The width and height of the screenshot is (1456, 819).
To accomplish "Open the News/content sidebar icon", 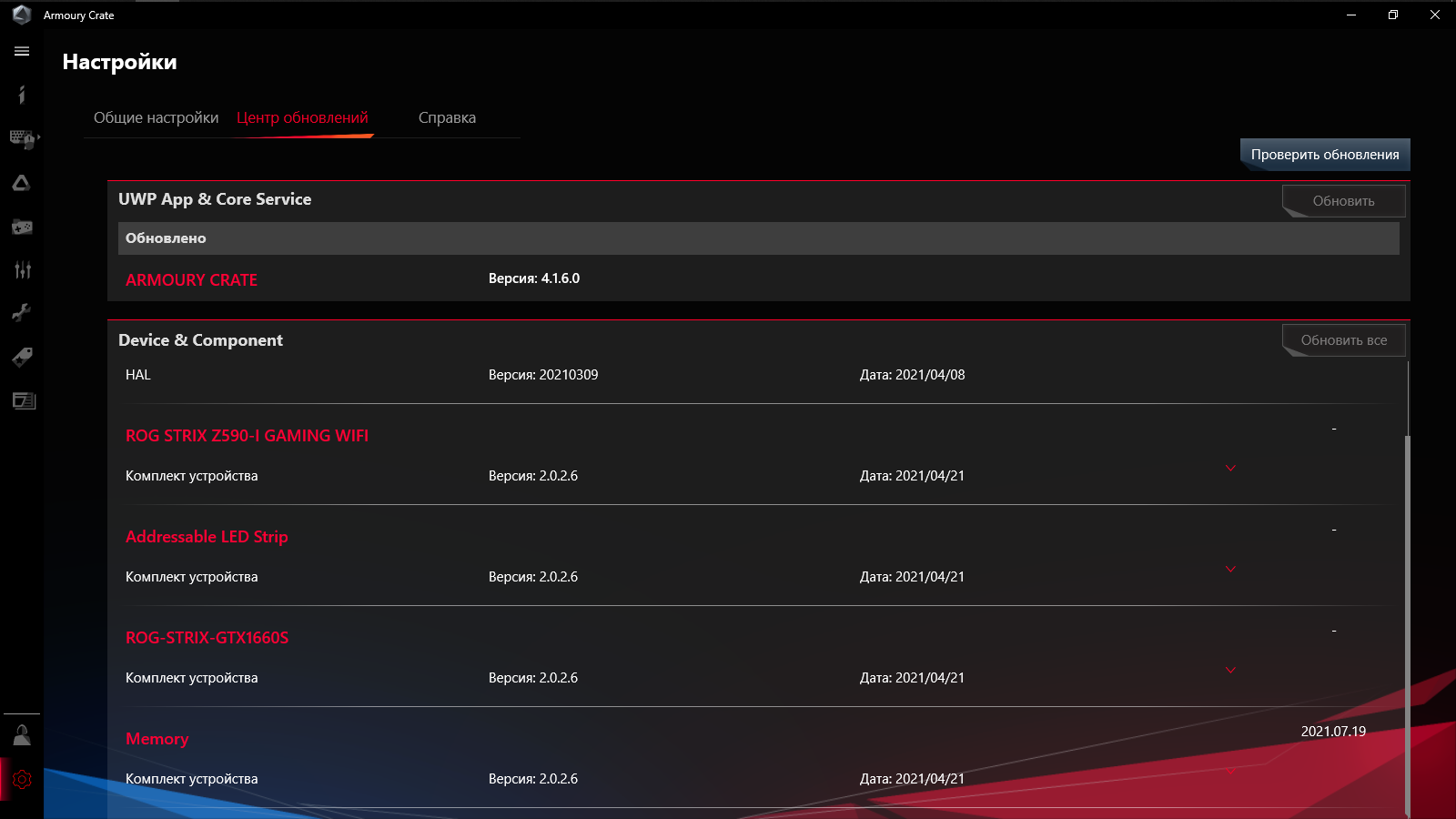I will pyautogui.click(x=22, y=400).
